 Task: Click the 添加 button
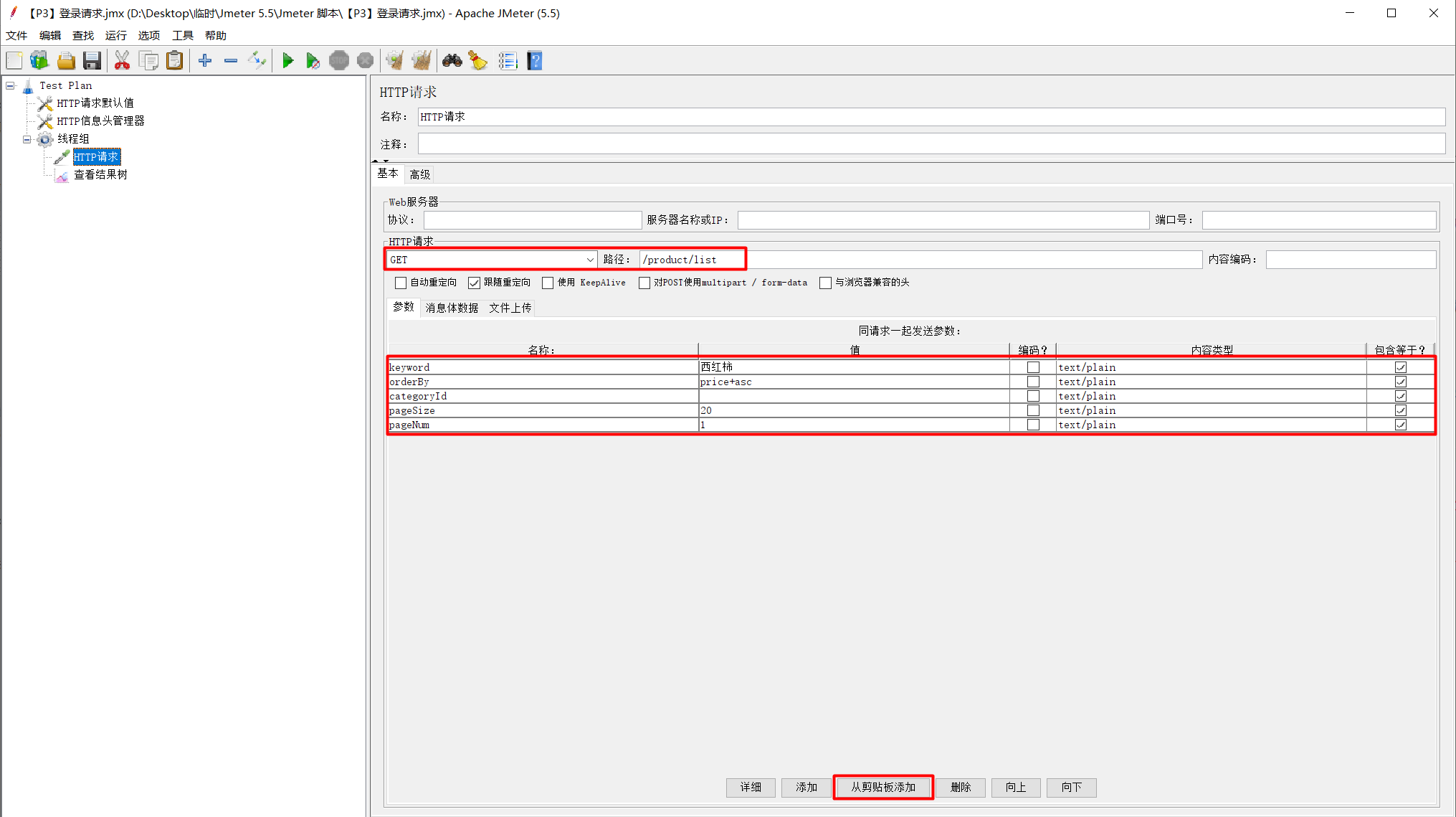[x=806, y=787]
